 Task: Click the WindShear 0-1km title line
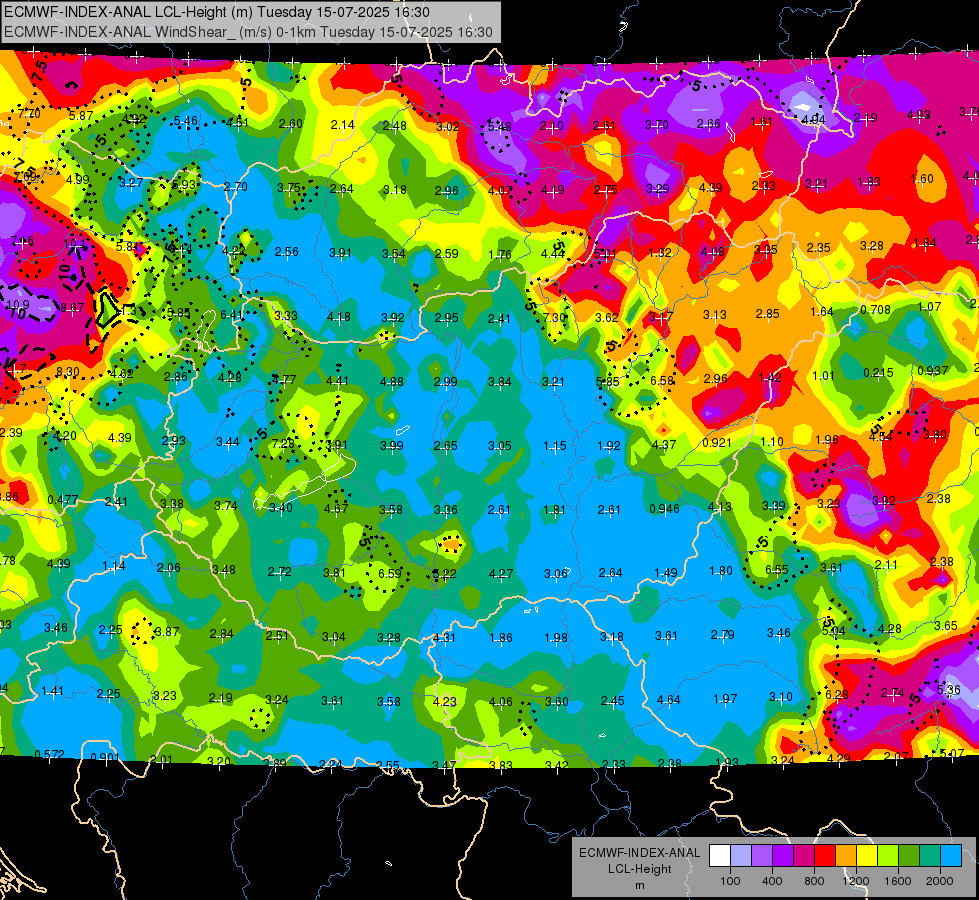coord(248,32)
